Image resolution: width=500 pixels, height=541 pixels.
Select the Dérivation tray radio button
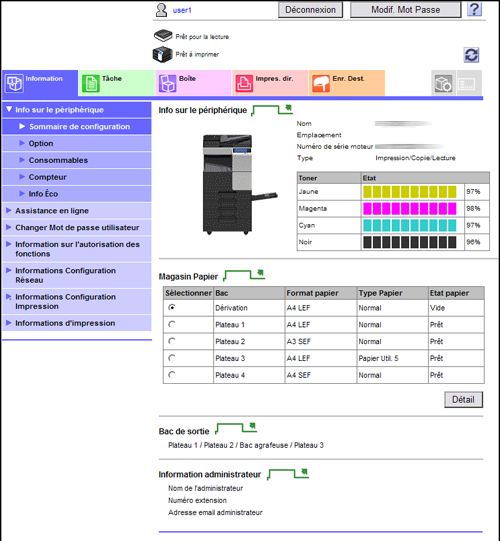(x=172, y=307)
